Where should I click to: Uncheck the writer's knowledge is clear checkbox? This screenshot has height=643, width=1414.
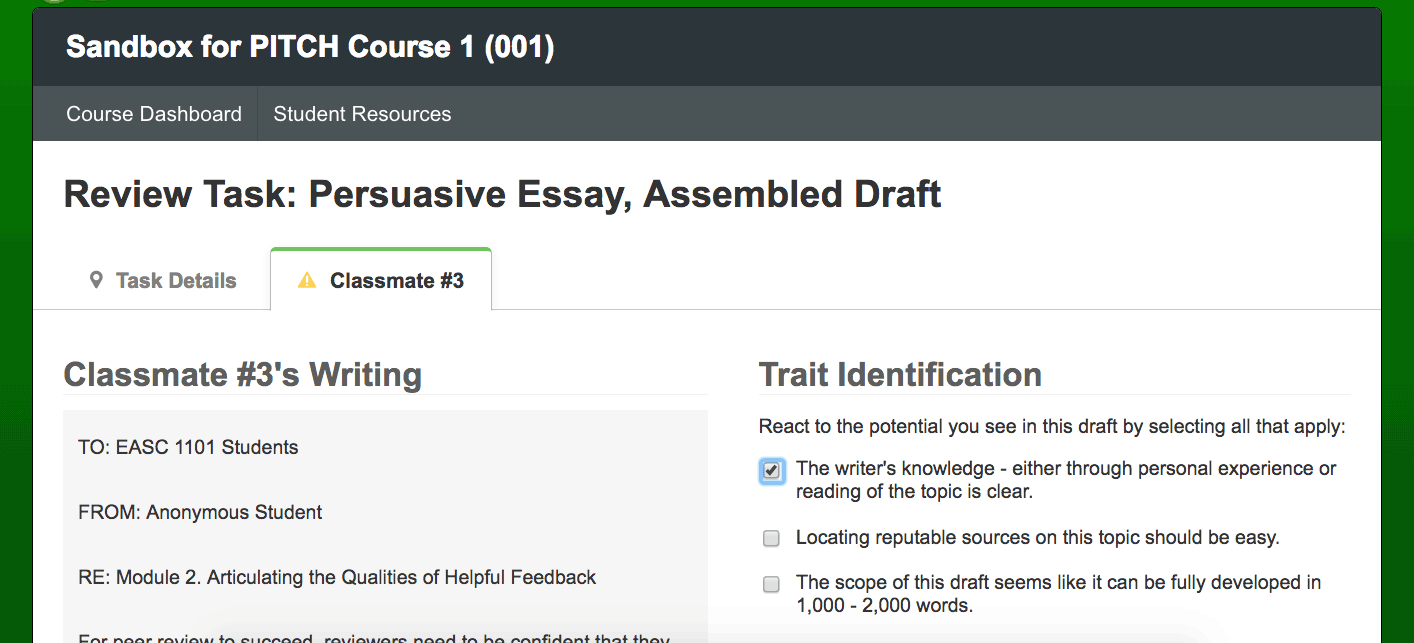click(x=771, y=470)
